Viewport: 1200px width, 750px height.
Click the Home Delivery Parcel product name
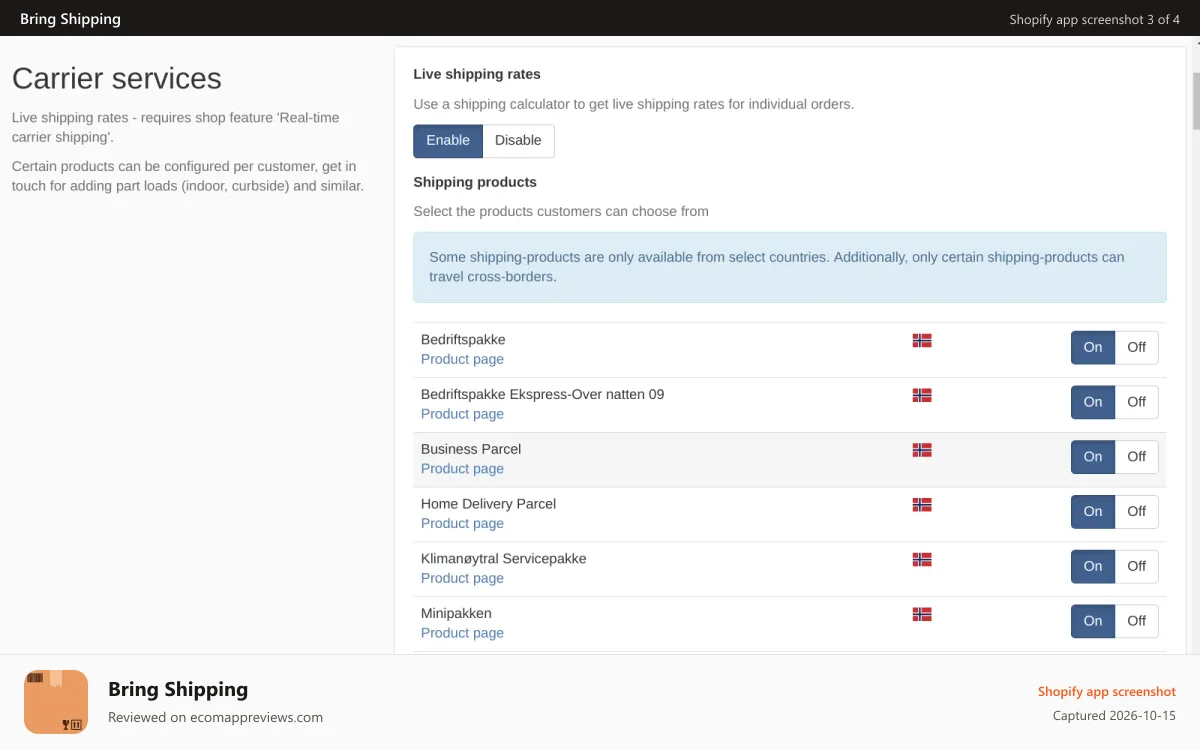point(488,504)
